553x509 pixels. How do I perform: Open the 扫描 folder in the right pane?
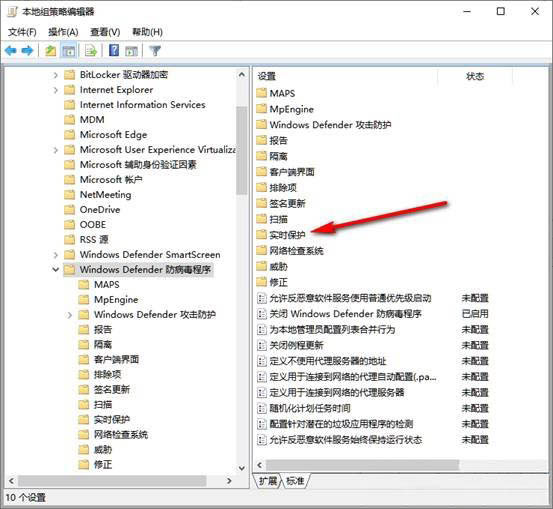pos(278,219)
